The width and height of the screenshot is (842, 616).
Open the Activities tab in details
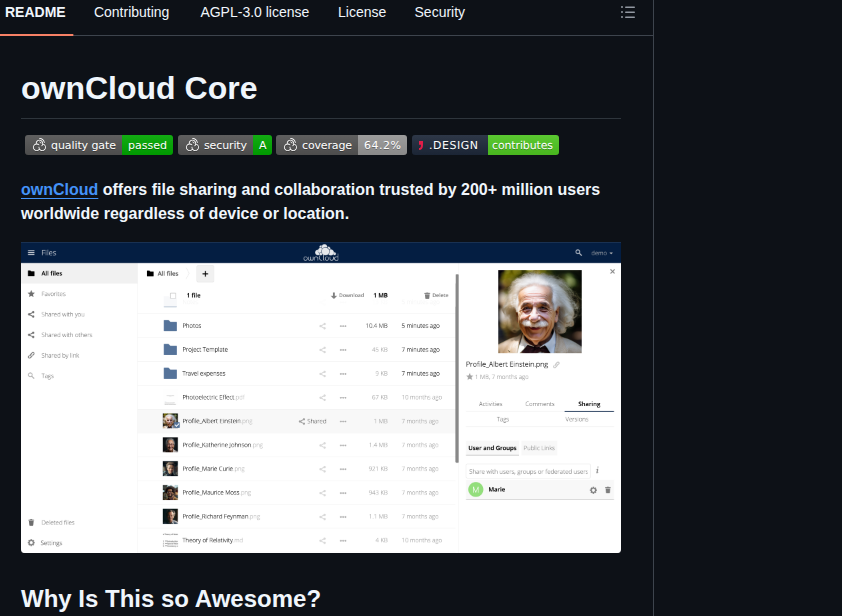[490, 404]
